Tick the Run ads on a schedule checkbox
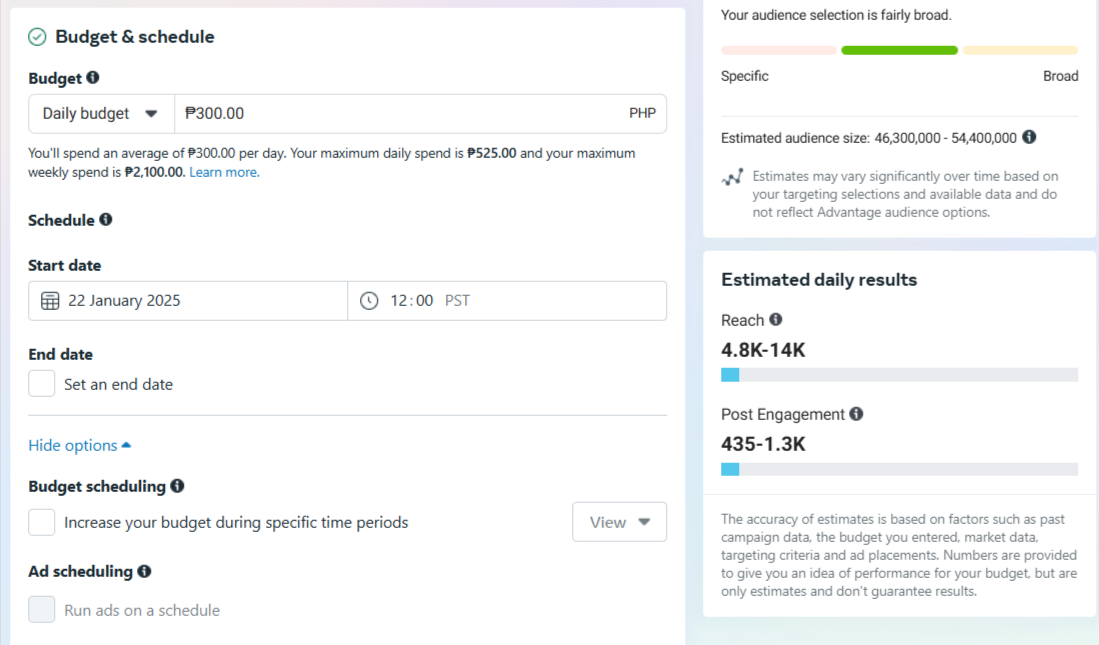 pyautogui.click(x=42, y=610)
